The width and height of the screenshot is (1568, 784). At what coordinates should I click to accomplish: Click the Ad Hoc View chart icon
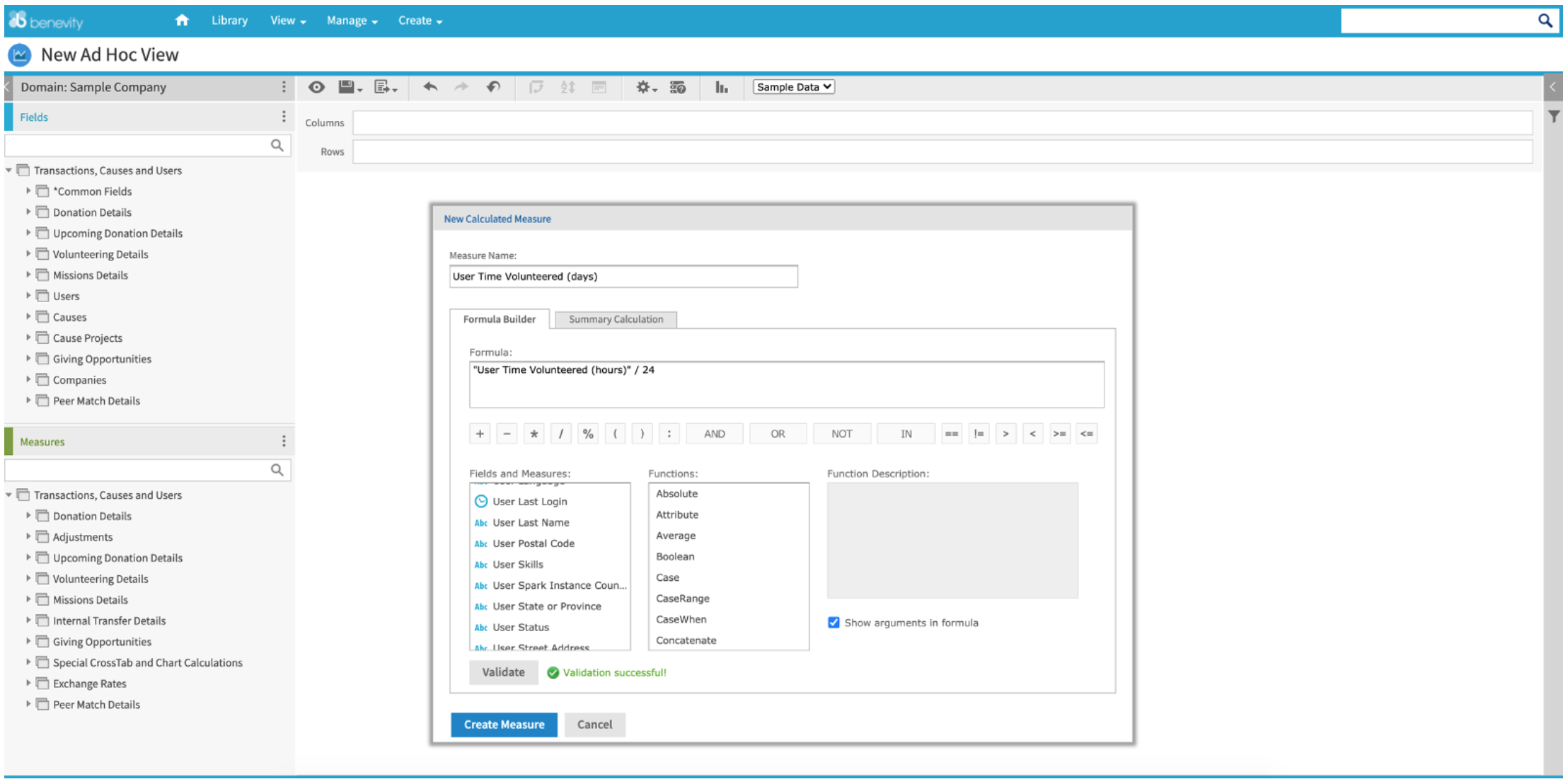[x=20, y=54]
